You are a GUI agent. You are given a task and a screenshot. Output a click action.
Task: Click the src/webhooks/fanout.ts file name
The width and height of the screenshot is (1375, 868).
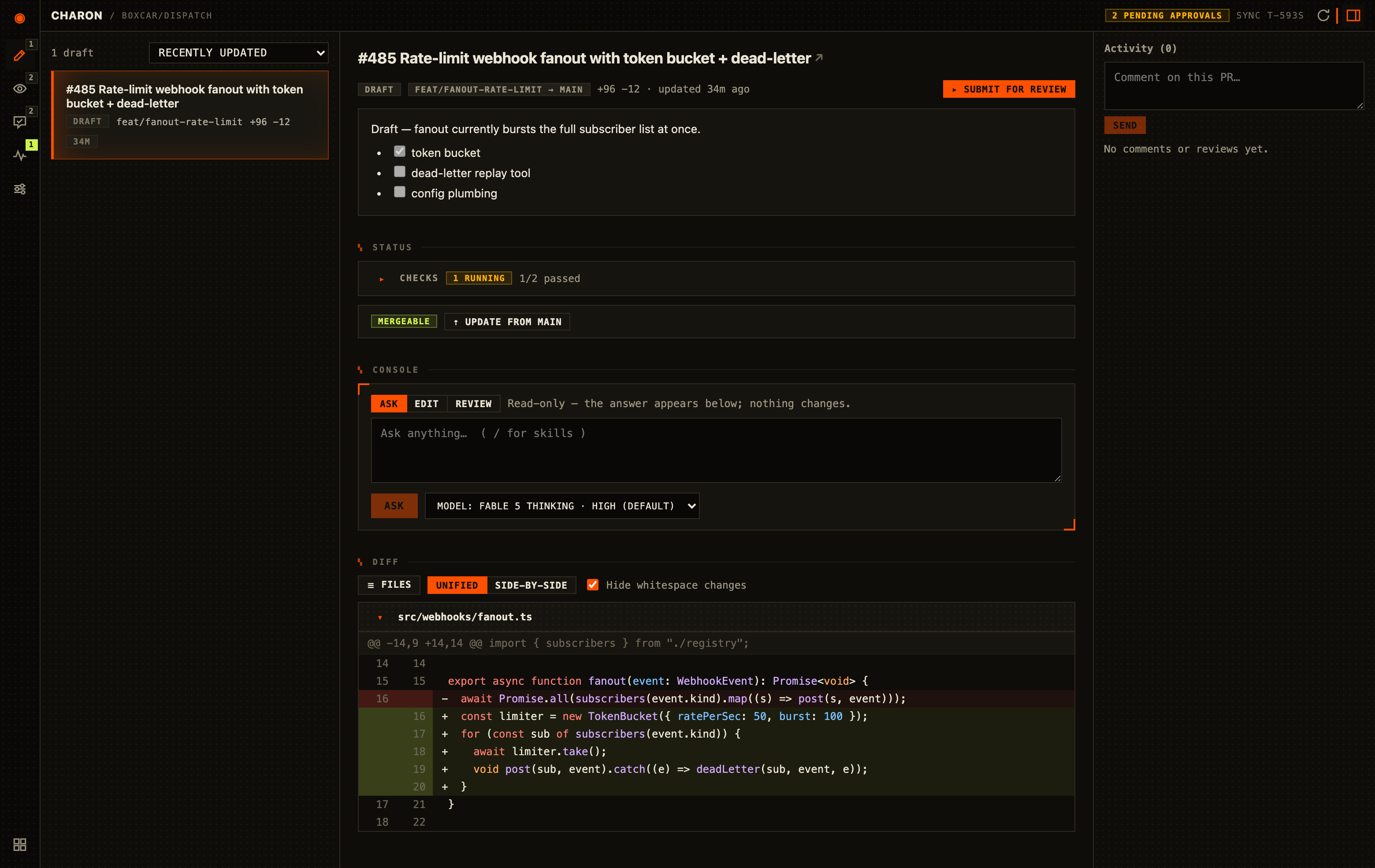point(465,617)
